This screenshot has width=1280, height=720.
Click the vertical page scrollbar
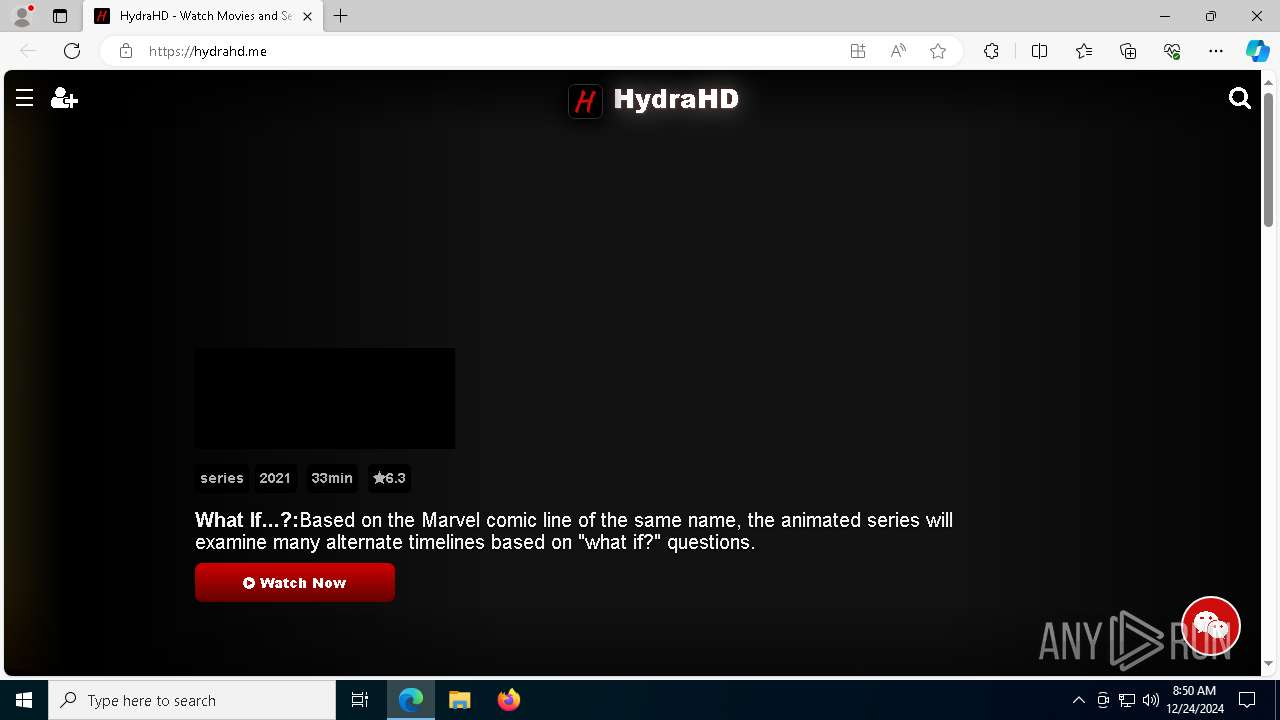click(1268, 160)
